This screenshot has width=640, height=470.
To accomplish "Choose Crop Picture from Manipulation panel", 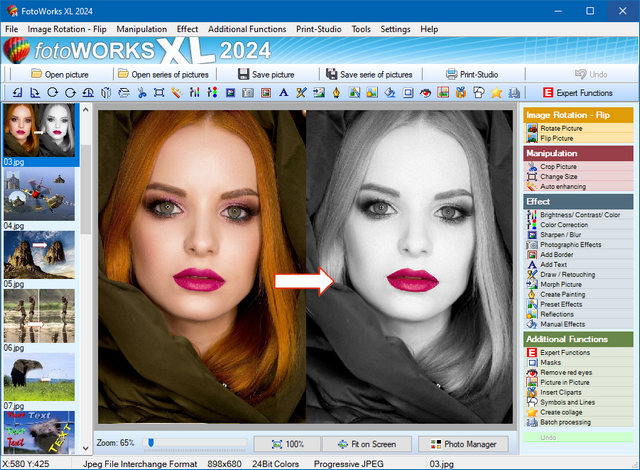I will pos(559,167).
